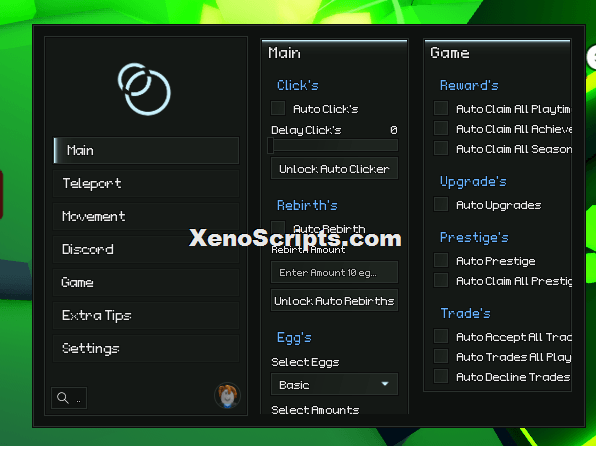
Task: Click the Upgrade's section heading
Action: click(473, 182)
